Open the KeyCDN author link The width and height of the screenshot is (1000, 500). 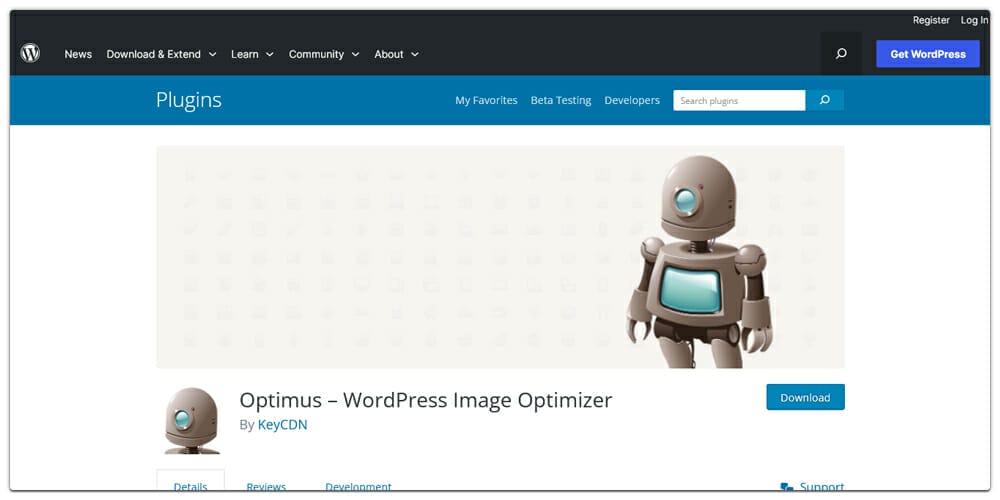[x=283, y=424]
